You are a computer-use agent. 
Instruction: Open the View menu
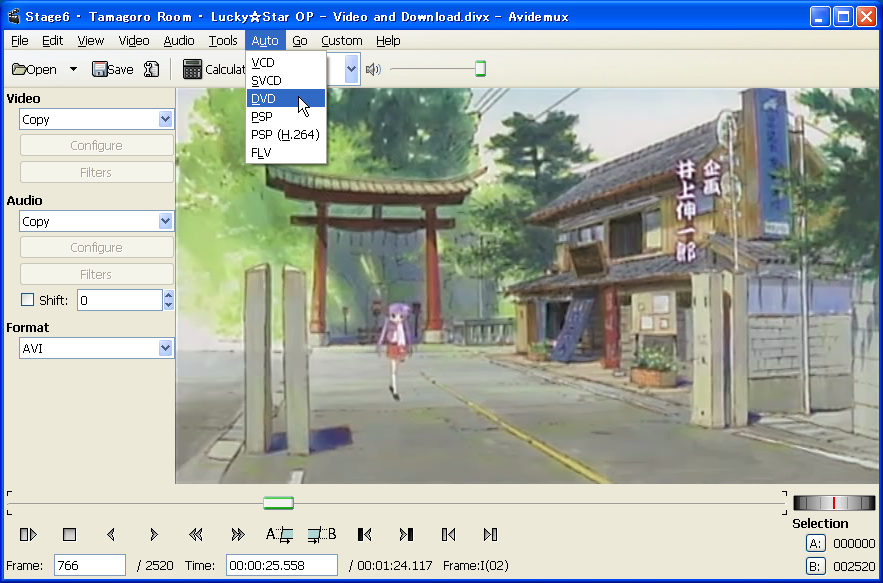tap(91, 41)
